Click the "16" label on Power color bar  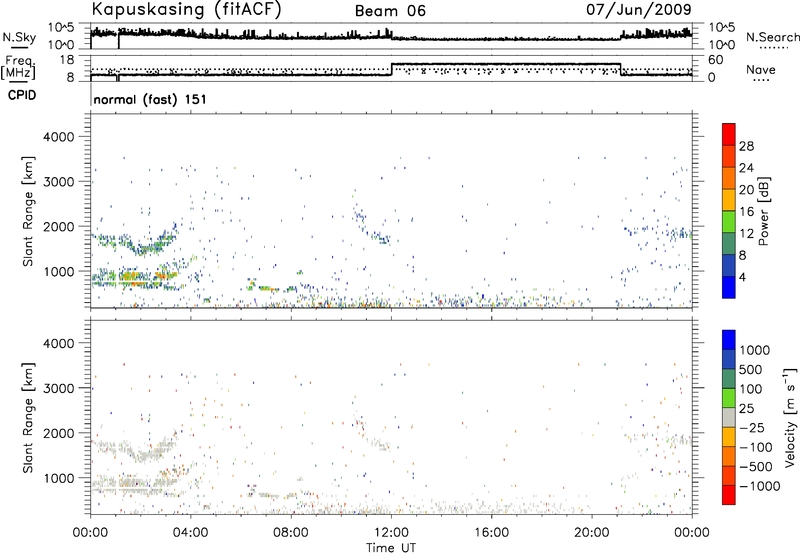(x=746, y=212)
